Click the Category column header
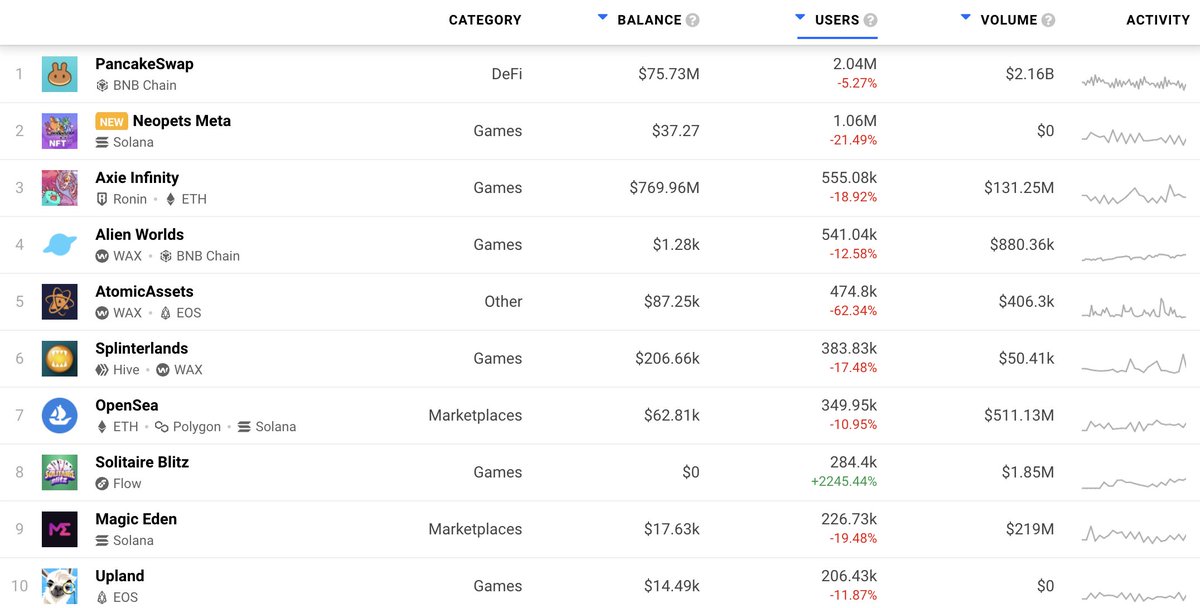 [x=485, y=20]
